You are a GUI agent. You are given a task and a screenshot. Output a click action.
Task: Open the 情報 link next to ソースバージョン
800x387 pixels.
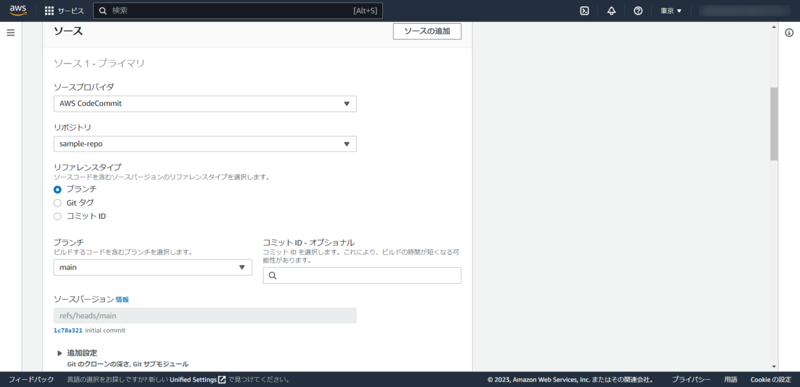pos(122,300)
